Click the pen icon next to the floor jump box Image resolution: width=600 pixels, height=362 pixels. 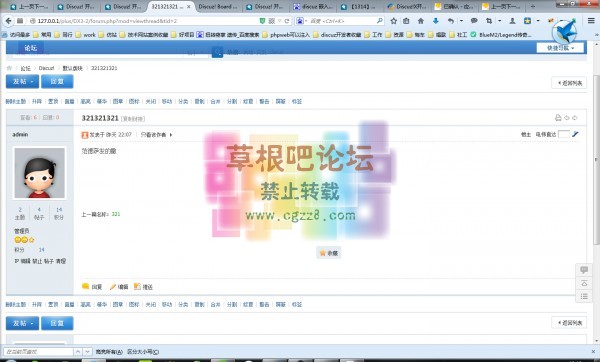575,134
